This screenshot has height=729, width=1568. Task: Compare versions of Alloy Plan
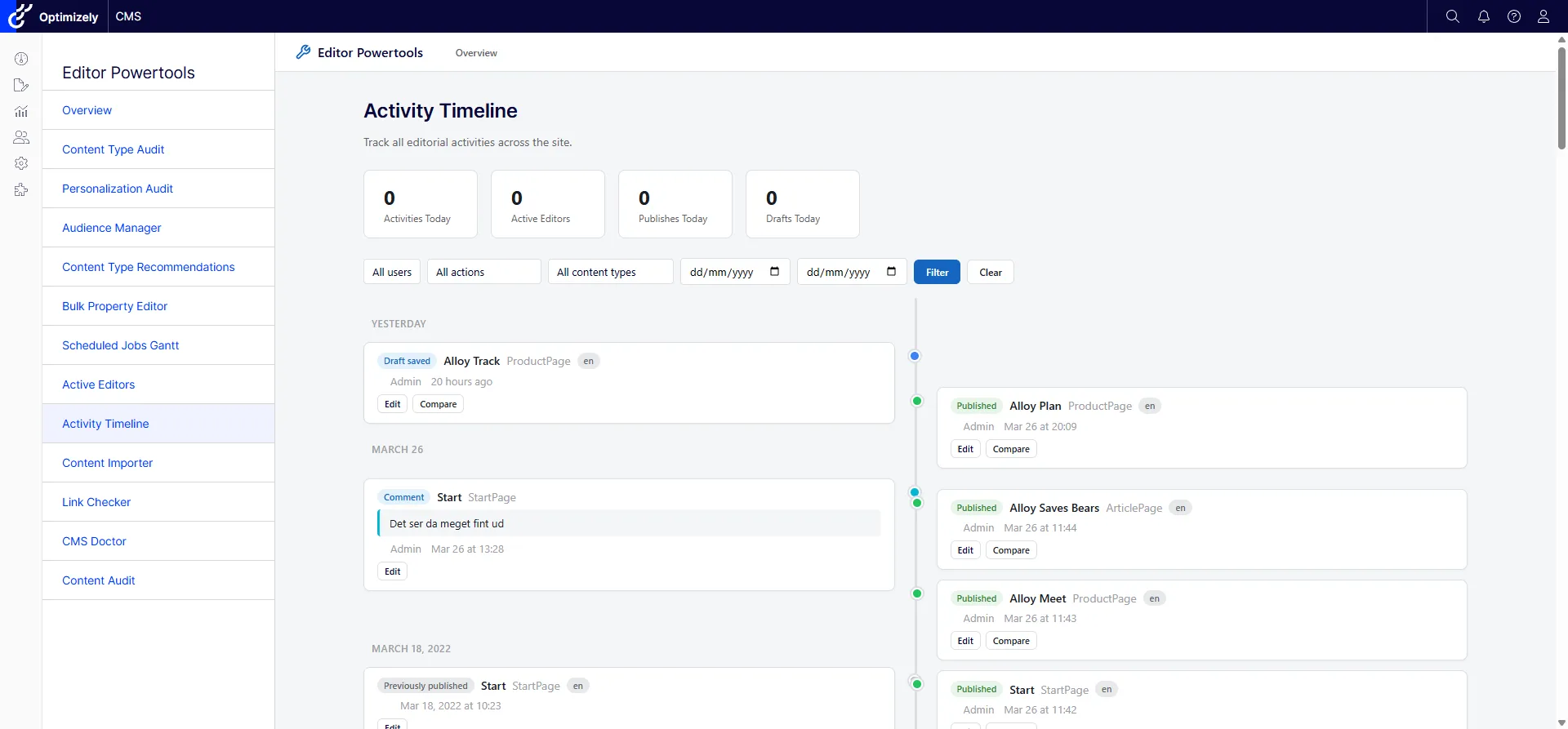click(x=1011, y=449)
